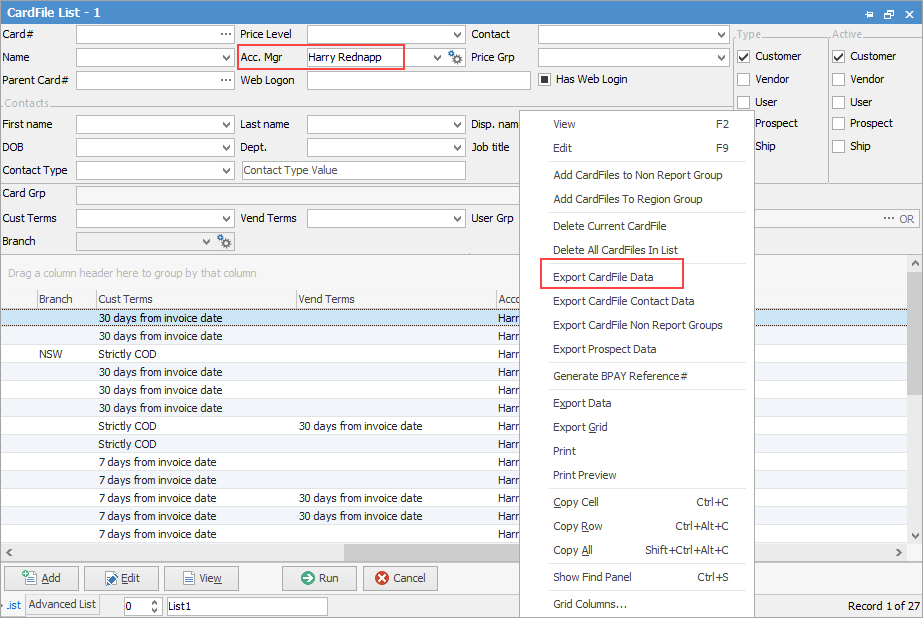Click the gear icon beside Branch field
The height and width of the screenshot is (618, 923).
(x=225, y=242)
